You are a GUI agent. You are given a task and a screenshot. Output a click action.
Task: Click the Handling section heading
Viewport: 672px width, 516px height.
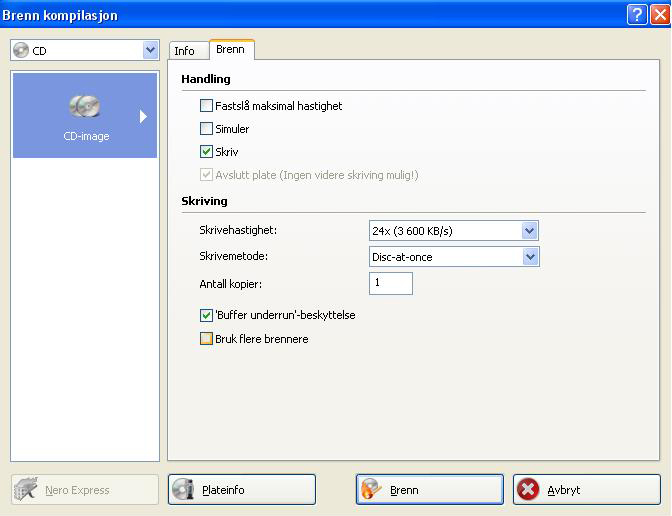[206, 79]
